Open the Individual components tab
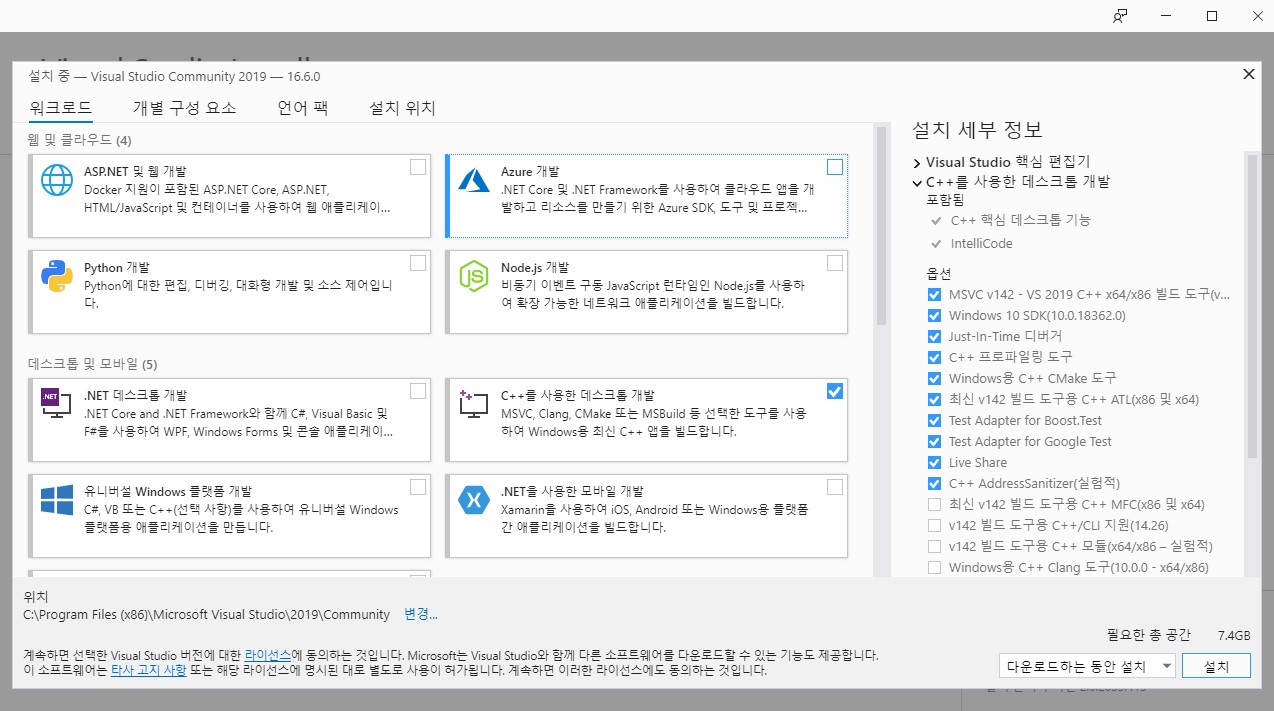Screen dimensions: 1274x711 [x=185, y=108]
